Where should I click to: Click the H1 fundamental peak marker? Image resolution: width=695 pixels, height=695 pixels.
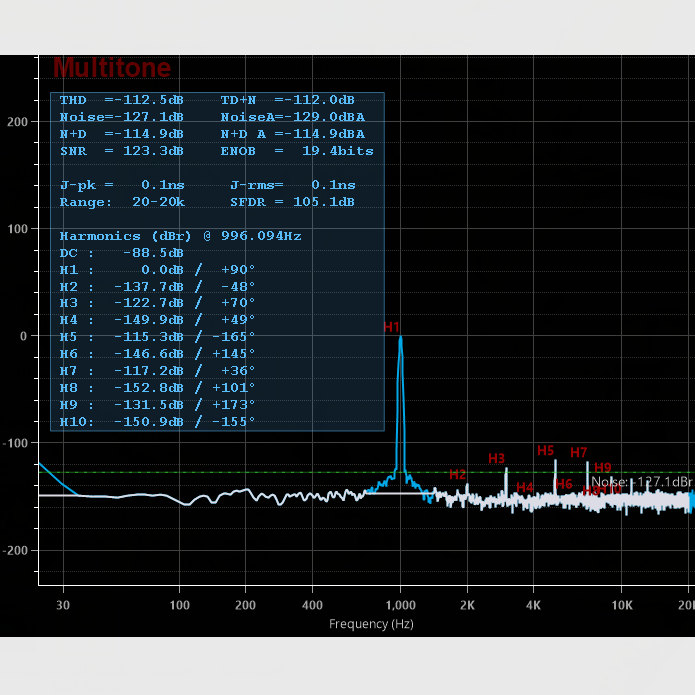pos(391,327)
